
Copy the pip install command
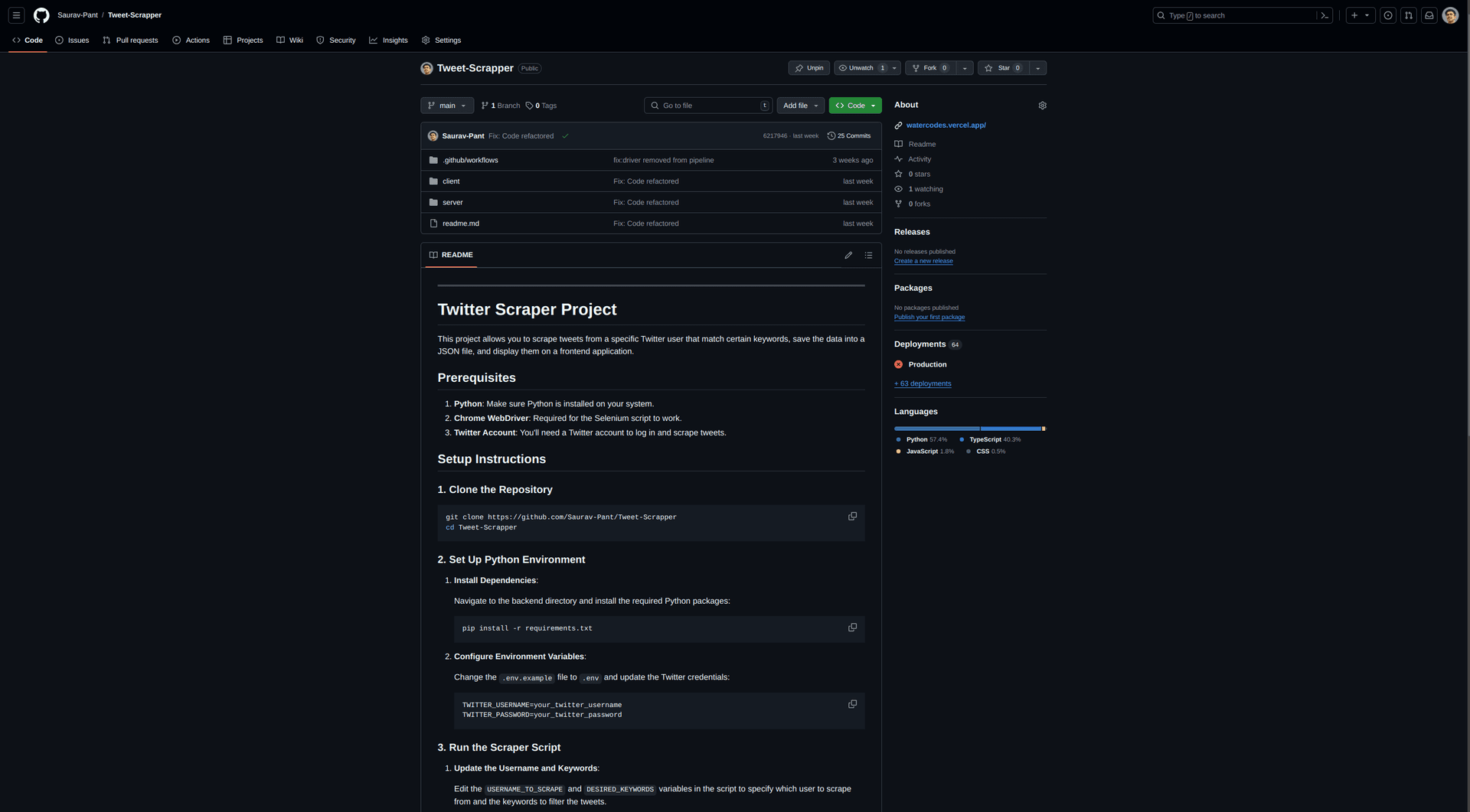point(852,628)
